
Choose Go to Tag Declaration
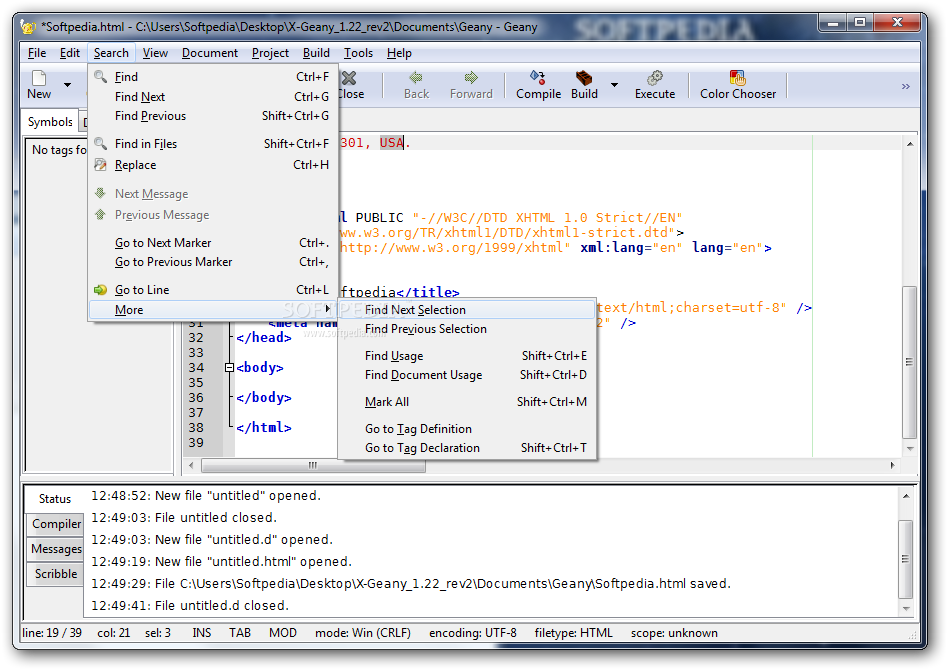click(x=467, y=448)
